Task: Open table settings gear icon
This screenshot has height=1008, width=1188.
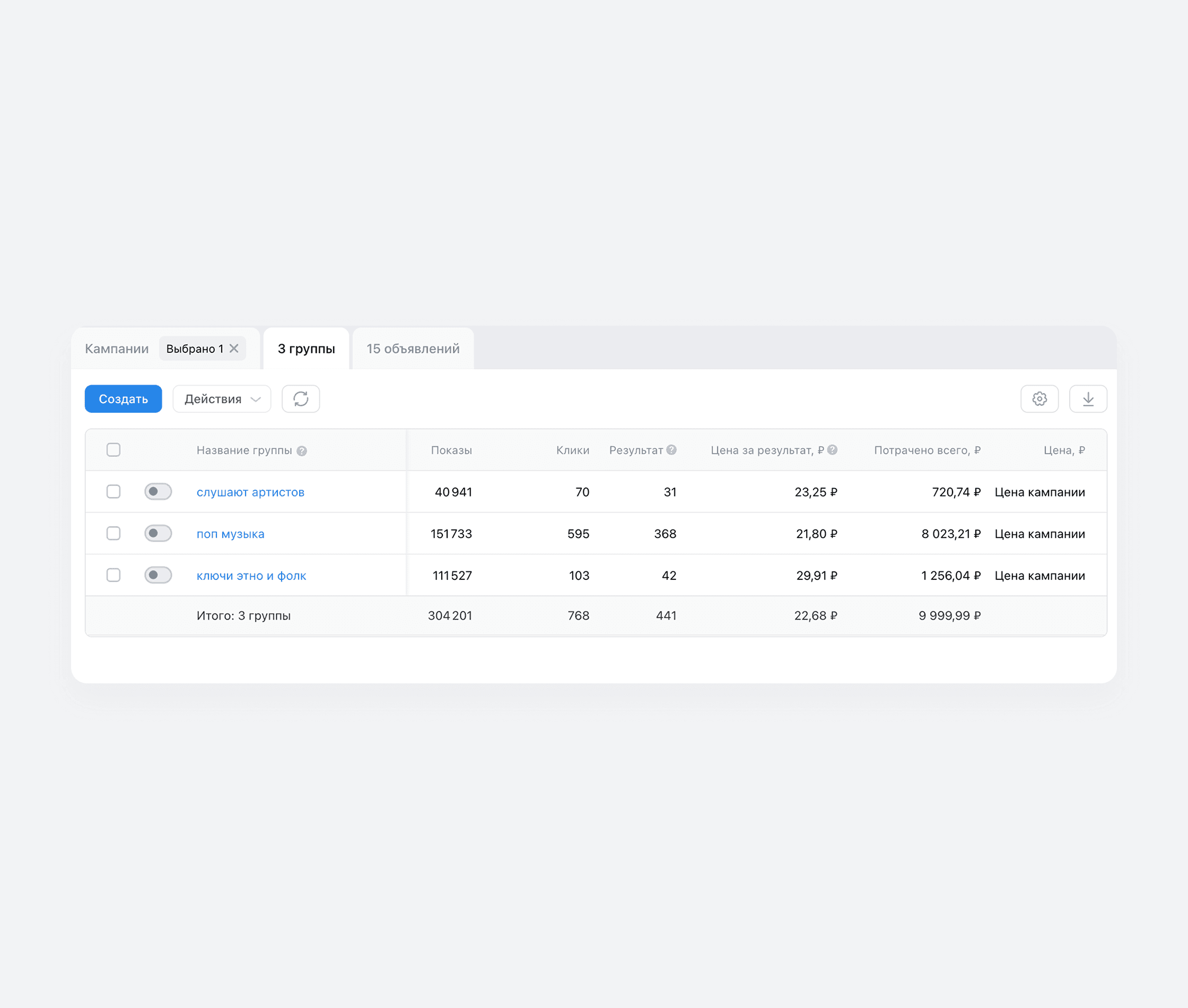Action: (x=1039, y=399)
